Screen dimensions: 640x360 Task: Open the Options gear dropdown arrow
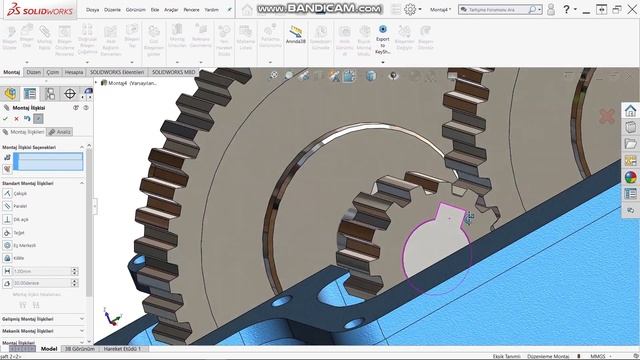pos(420,9)
